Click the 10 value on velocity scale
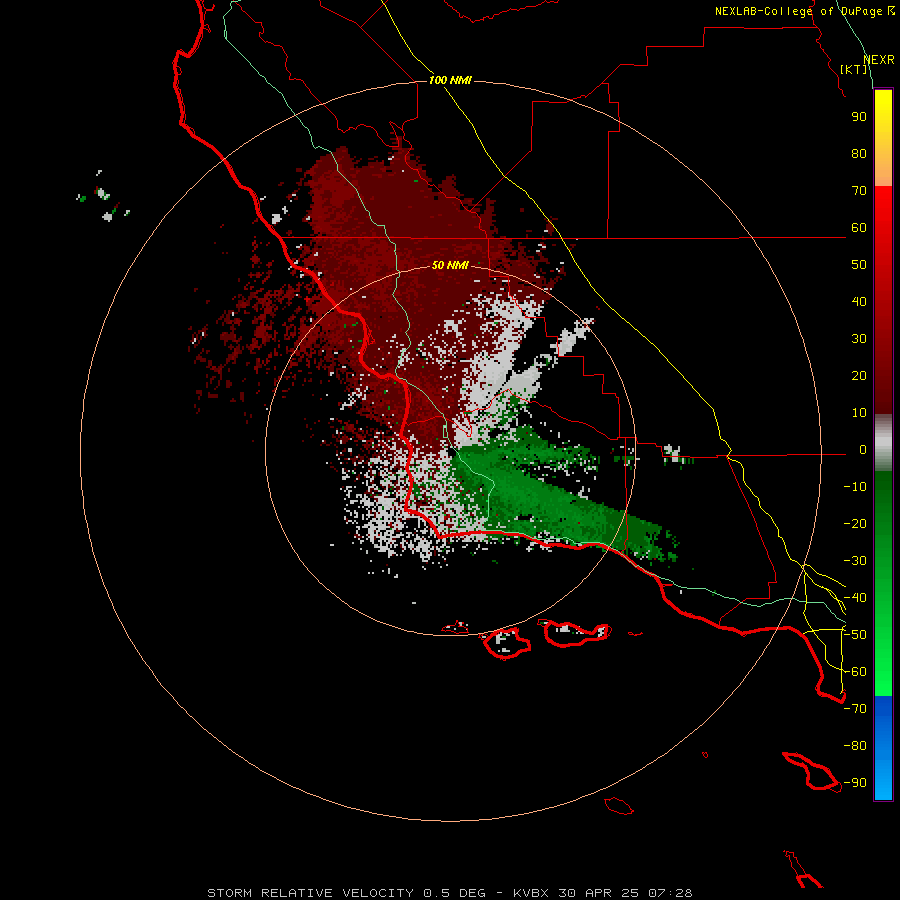Viewport: 900px width, 900px height. 859,413
